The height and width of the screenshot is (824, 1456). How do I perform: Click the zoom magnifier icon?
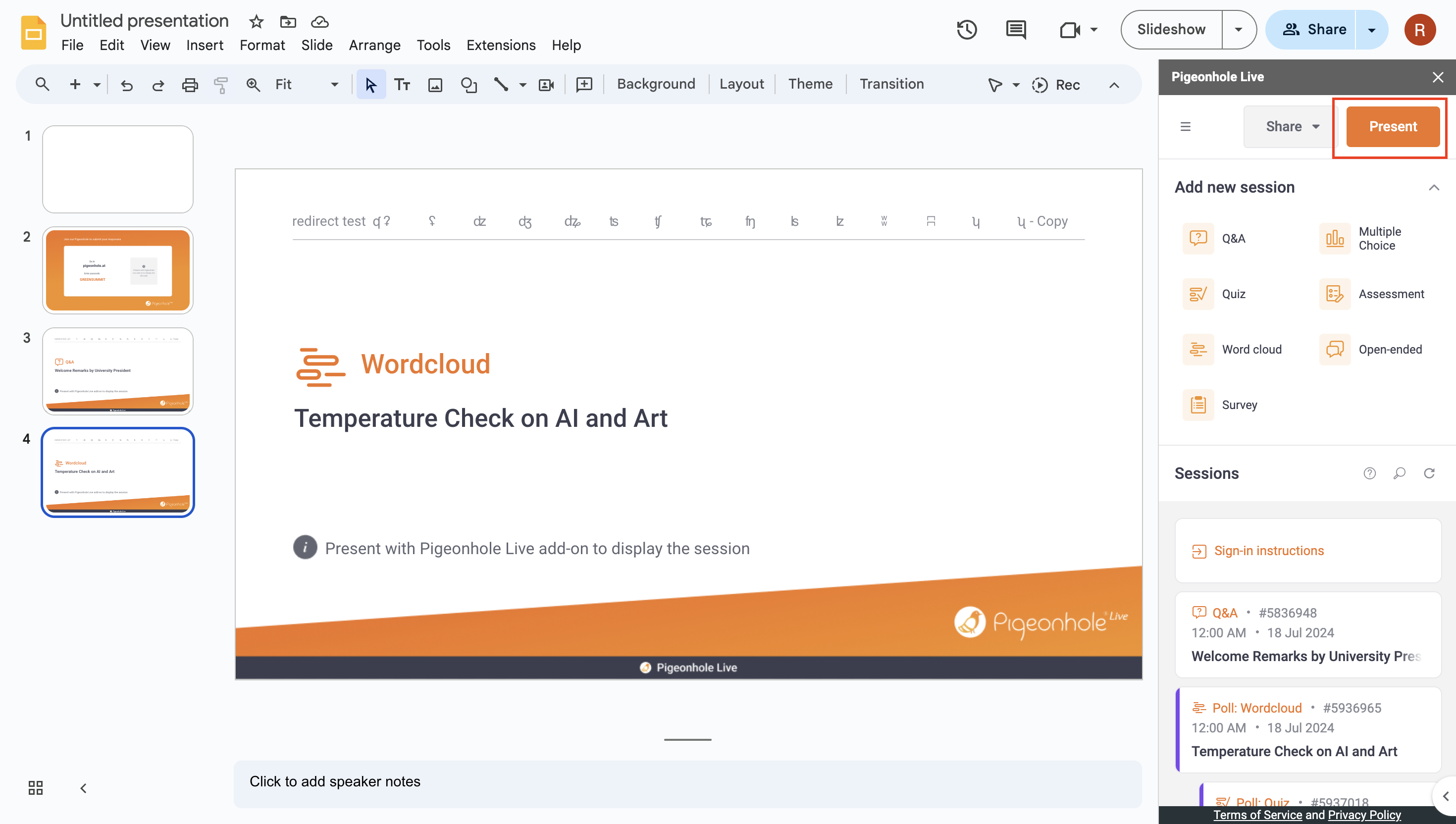pos(253,85)
